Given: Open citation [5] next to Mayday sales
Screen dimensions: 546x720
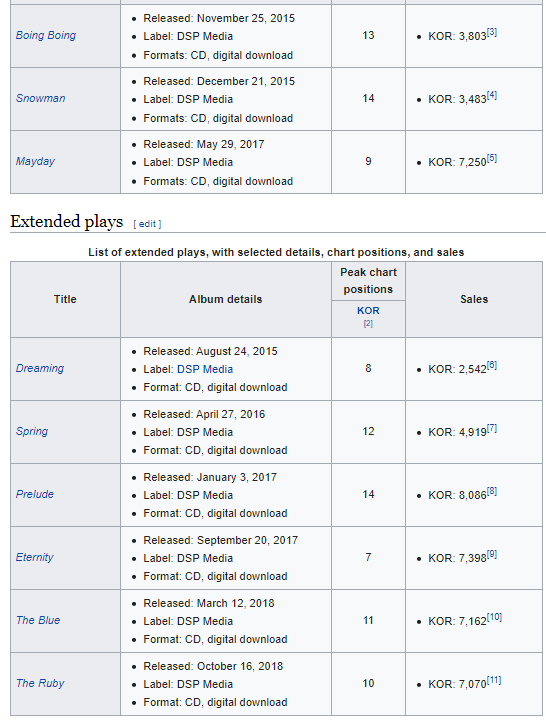Looking at the screenshot, I should coord(492,158).
